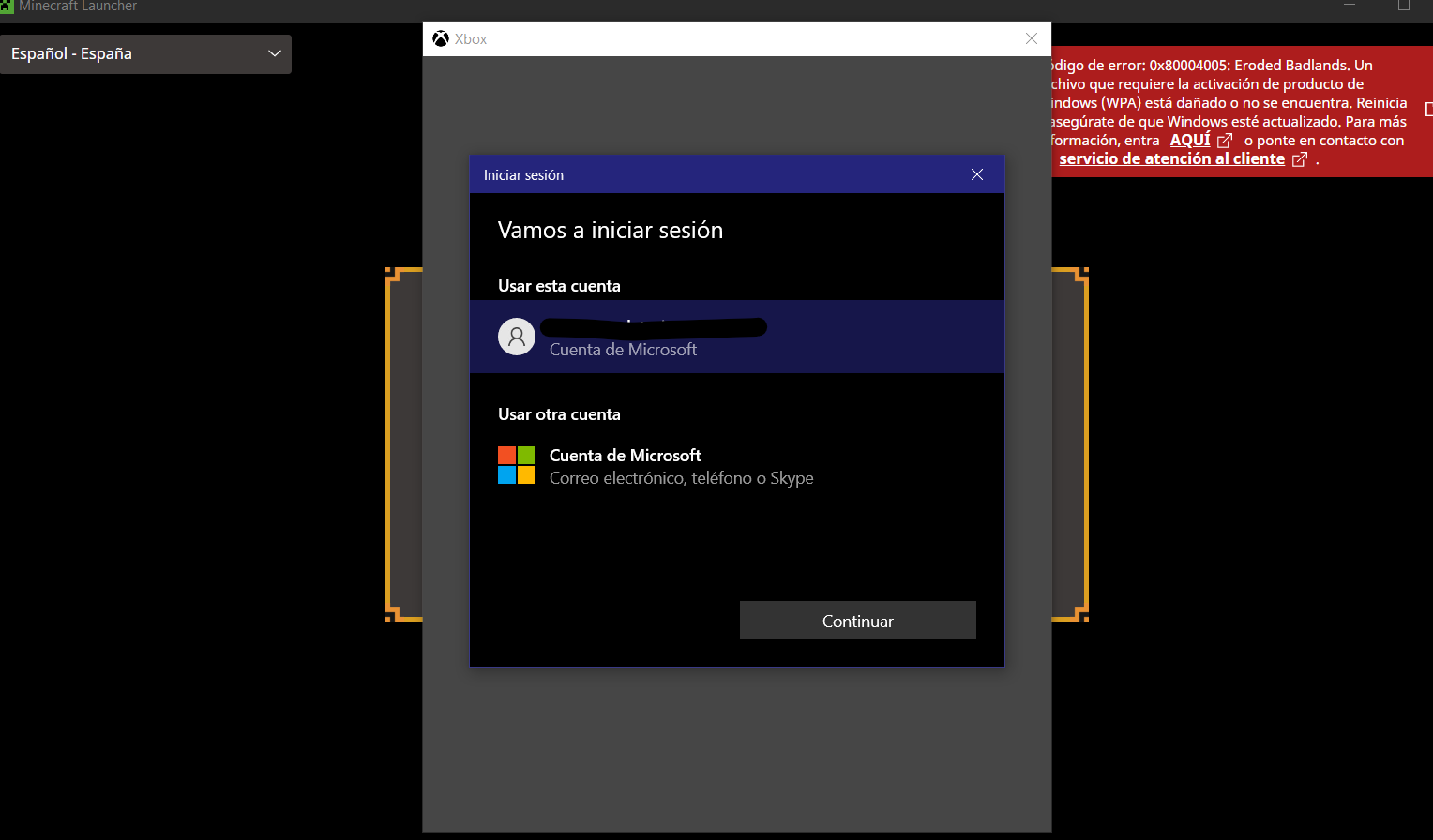Open the Español - España language dropdown
This screenshot has width=1433, height=840.
[145, 54]
